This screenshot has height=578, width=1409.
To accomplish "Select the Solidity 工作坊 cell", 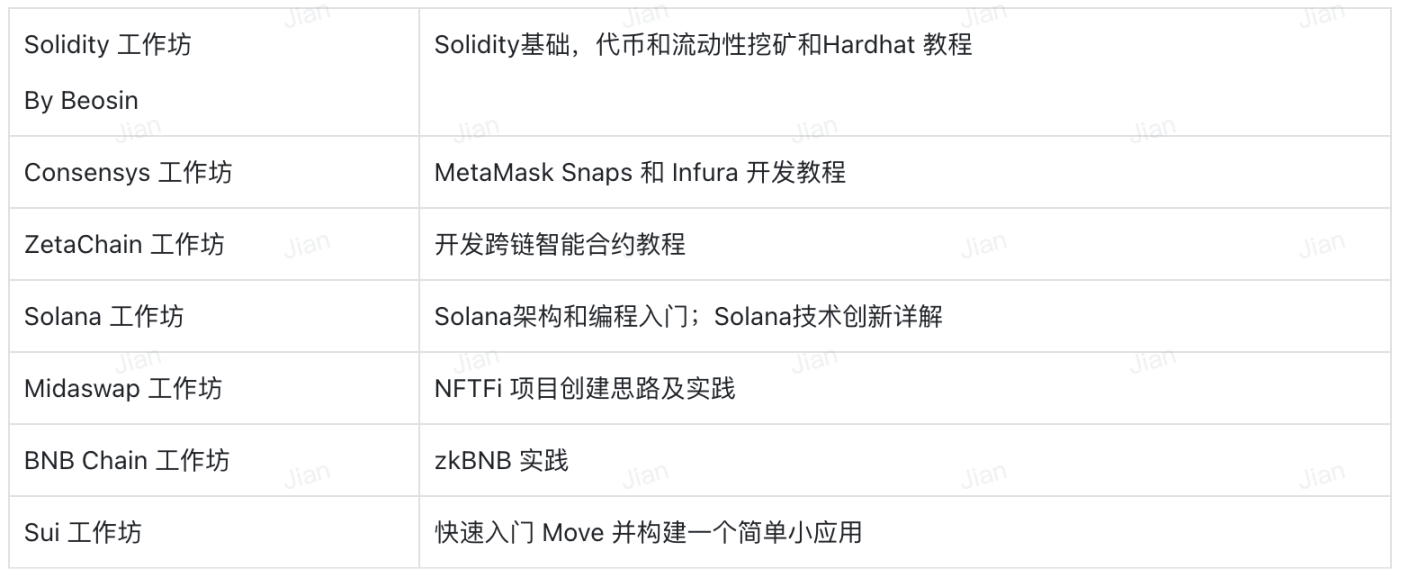I will coord(214,73).
